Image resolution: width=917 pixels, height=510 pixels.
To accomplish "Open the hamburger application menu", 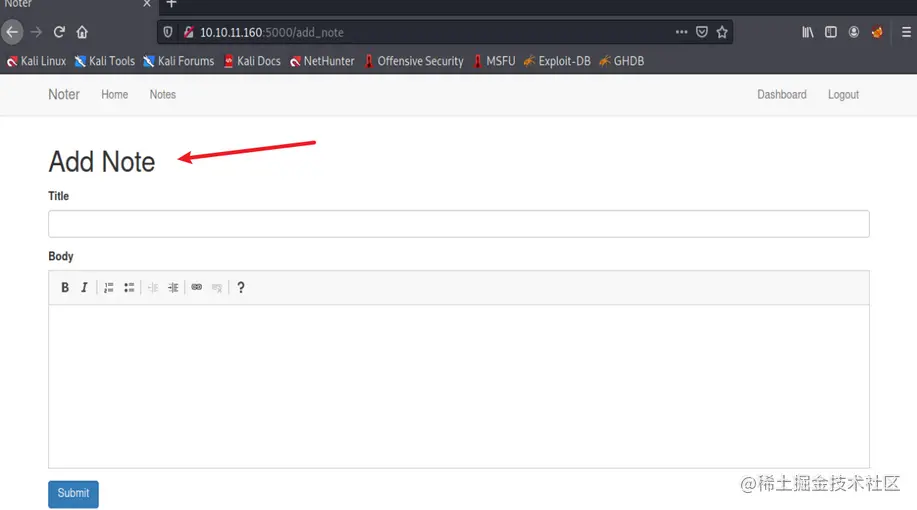I will (906, 32).
